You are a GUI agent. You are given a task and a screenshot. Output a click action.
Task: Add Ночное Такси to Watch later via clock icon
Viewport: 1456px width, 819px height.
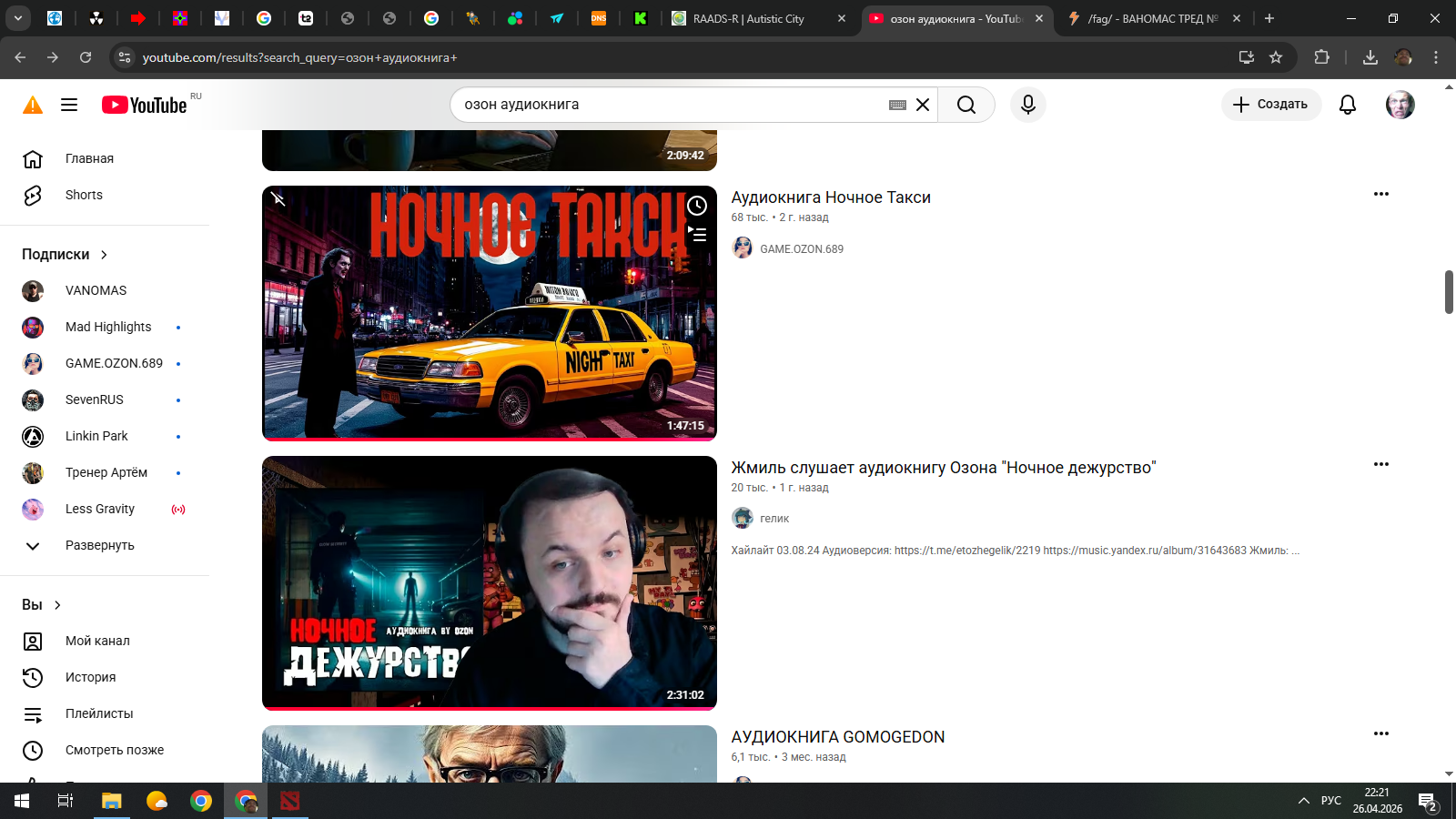(x=697, y=206)
